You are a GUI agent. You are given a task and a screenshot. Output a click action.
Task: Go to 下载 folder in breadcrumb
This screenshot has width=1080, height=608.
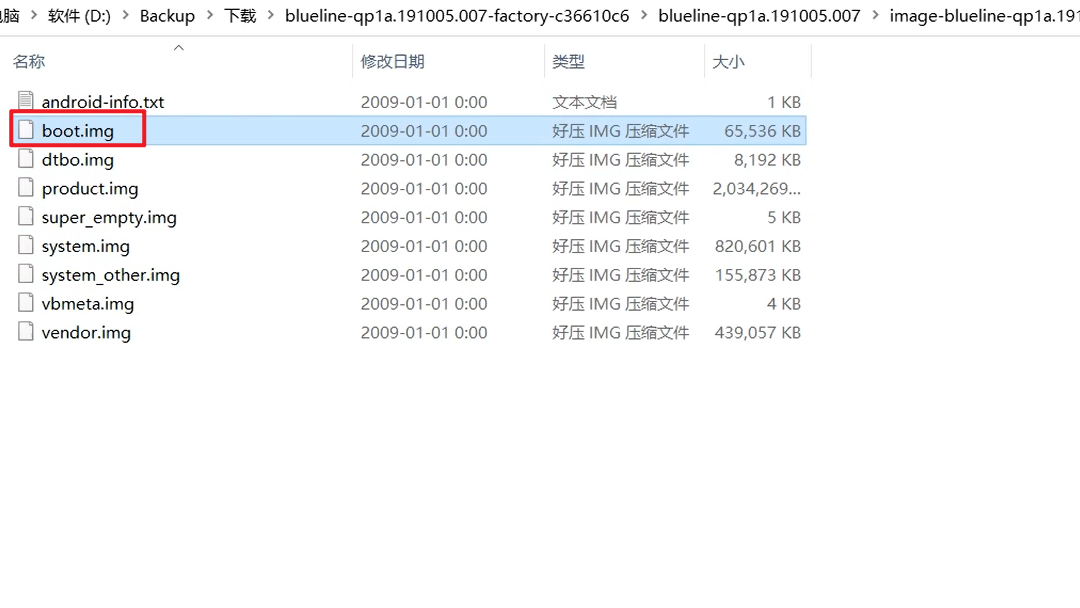(240, 15)
